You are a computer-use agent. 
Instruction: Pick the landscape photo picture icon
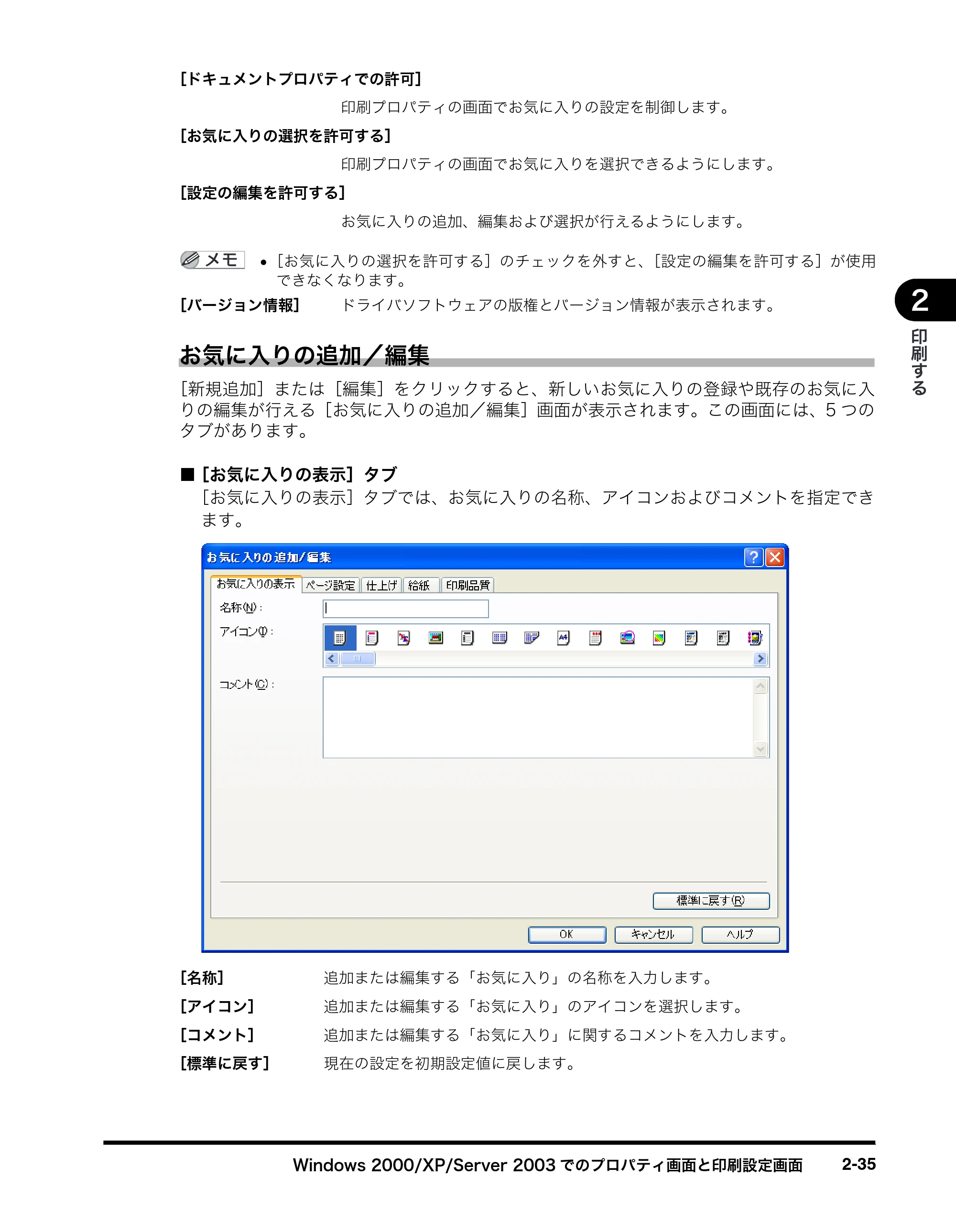coord(435,638)
